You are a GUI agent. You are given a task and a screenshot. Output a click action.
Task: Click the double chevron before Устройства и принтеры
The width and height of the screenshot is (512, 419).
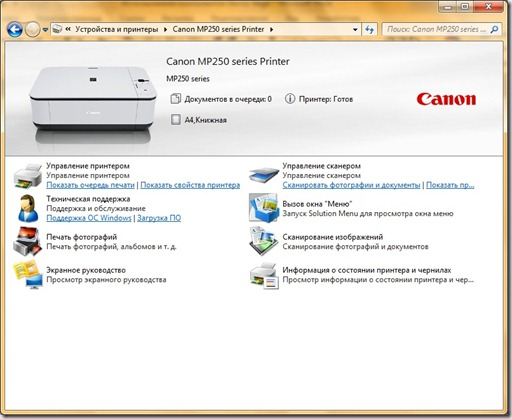pos(68,29)
